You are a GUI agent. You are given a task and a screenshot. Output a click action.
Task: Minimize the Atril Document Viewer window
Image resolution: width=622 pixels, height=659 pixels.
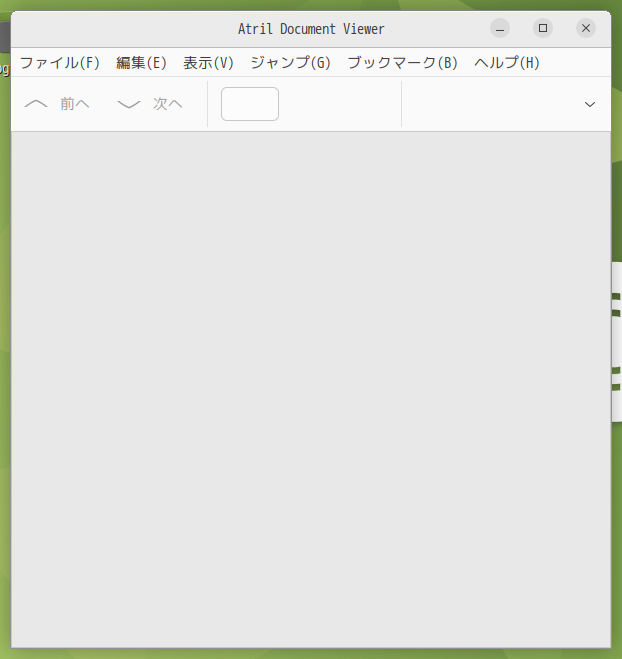pos(500,29)
